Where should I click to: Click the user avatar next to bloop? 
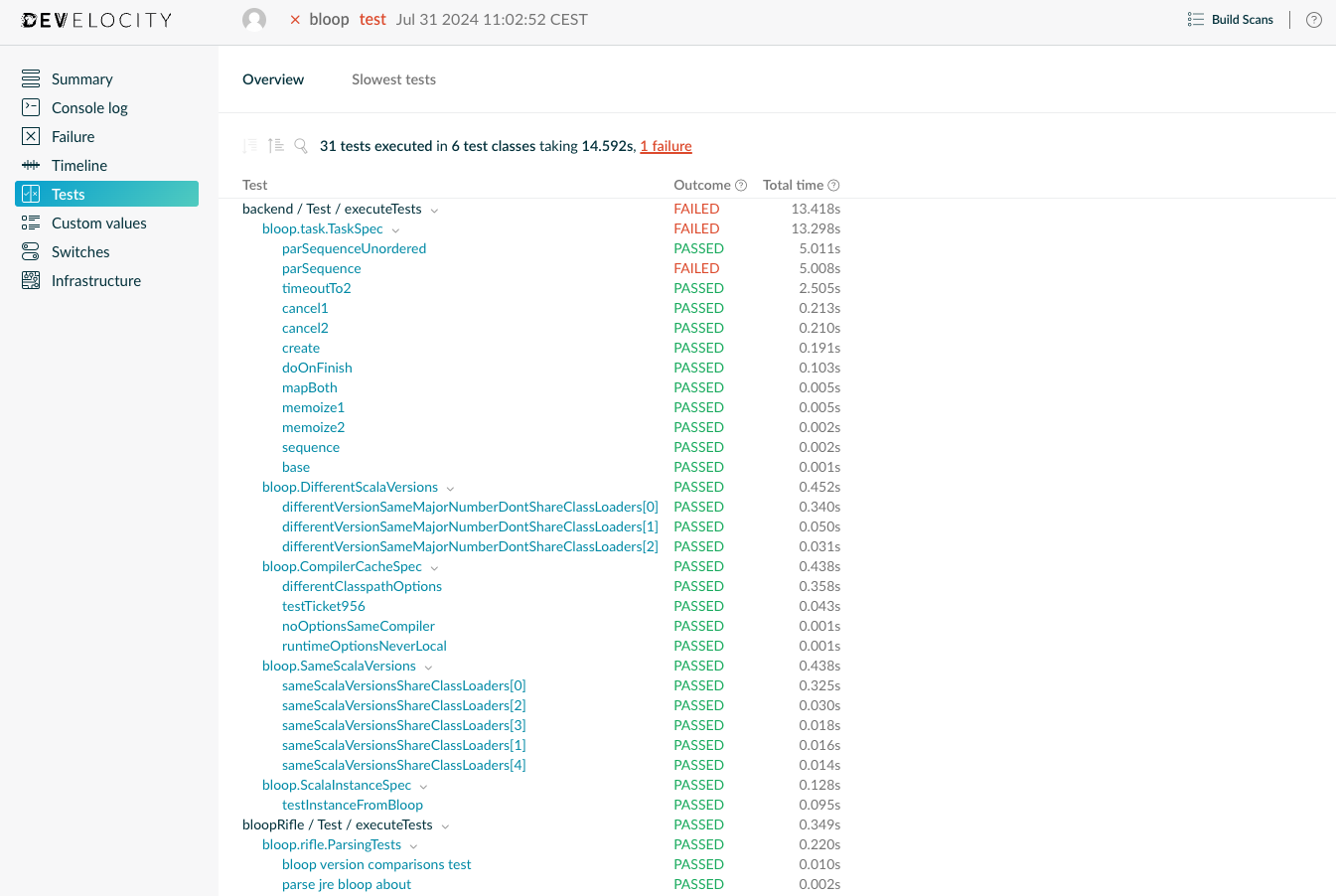point(254,19)
